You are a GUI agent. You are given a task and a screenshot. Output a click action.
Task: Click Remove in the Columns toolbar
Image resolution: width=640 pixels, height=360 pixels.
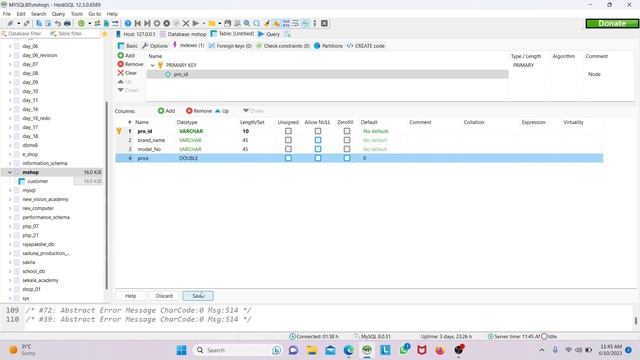point(199,111)
